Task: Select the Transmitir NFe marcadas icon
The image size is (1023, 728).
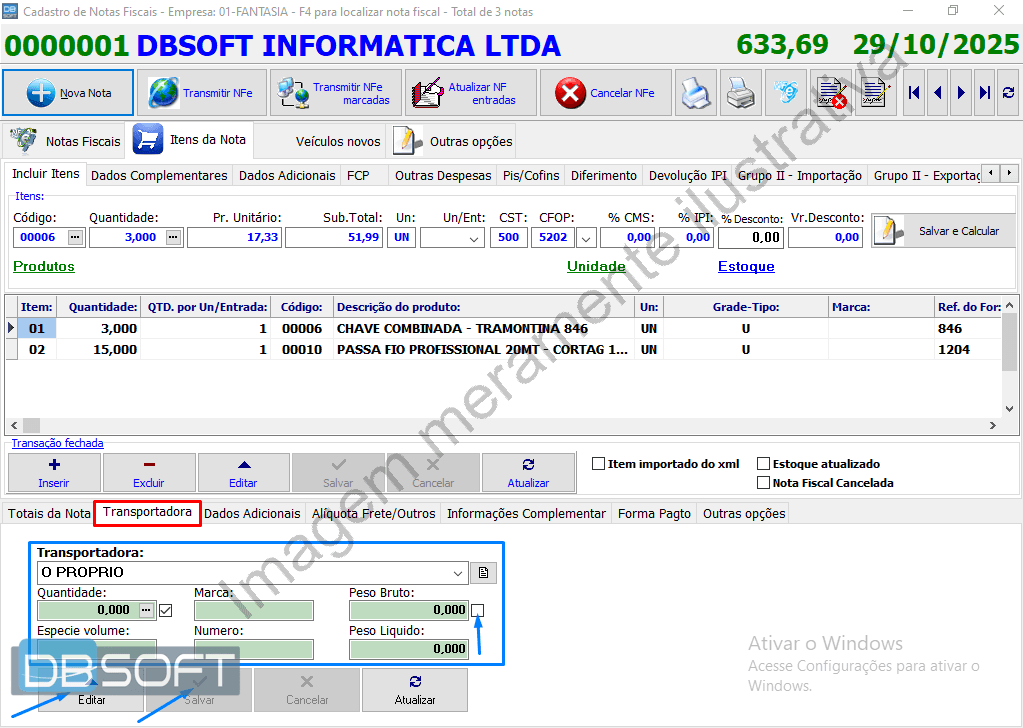Action: click(x=293, y=93)
